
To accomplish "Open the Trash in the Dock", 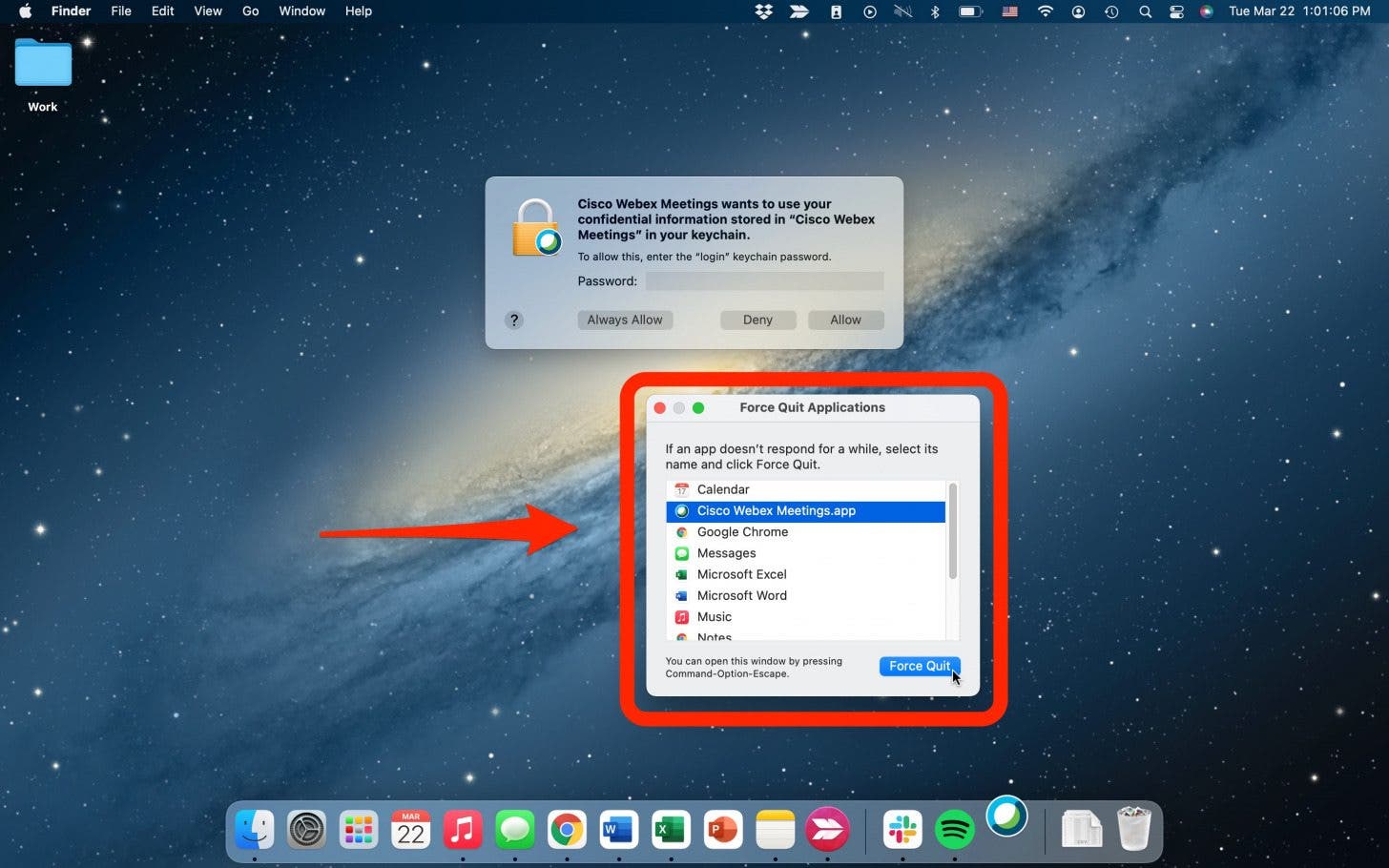I will point(1133,829).
